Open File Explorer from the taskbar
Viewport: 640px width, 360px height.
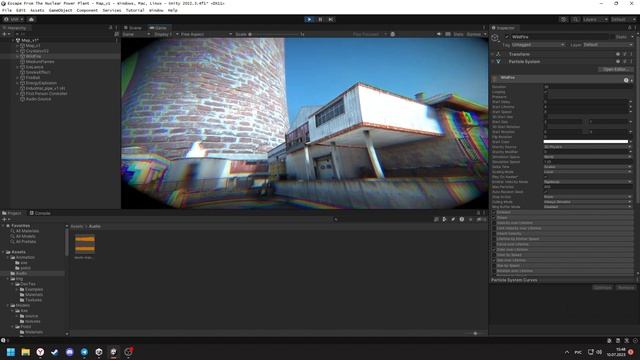click(x=25, y=352)
